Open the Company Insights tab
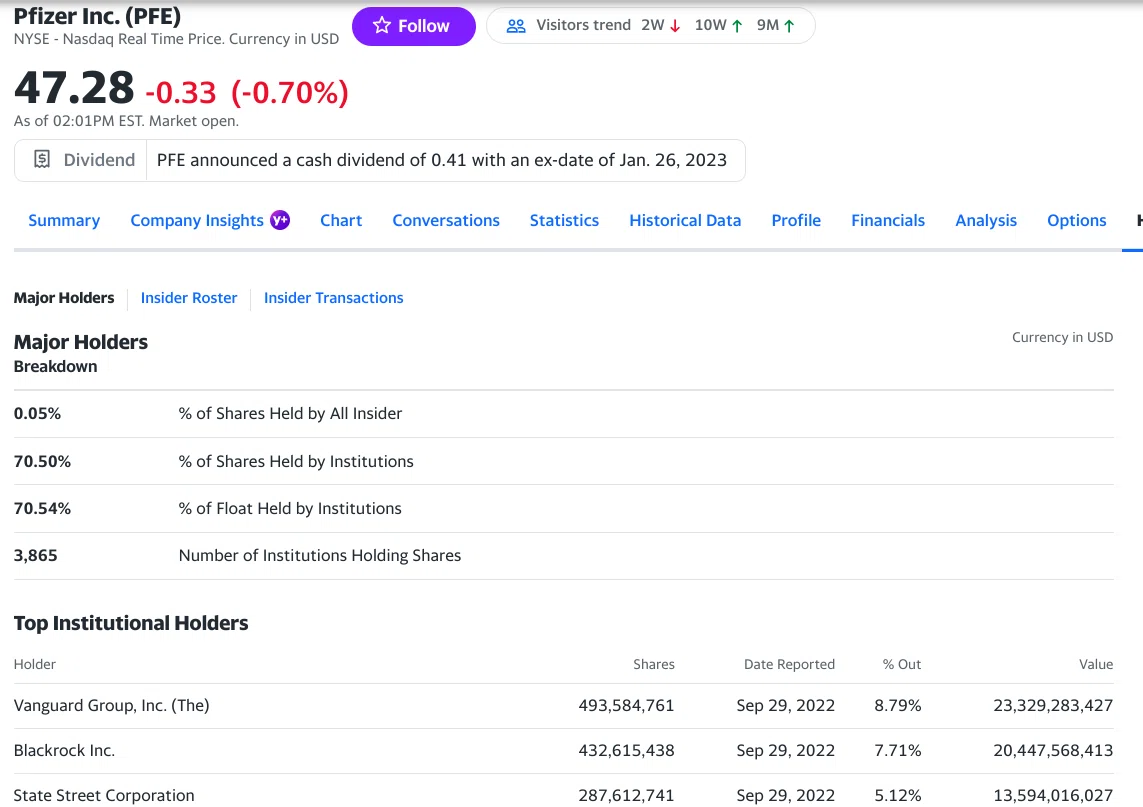 197,220
